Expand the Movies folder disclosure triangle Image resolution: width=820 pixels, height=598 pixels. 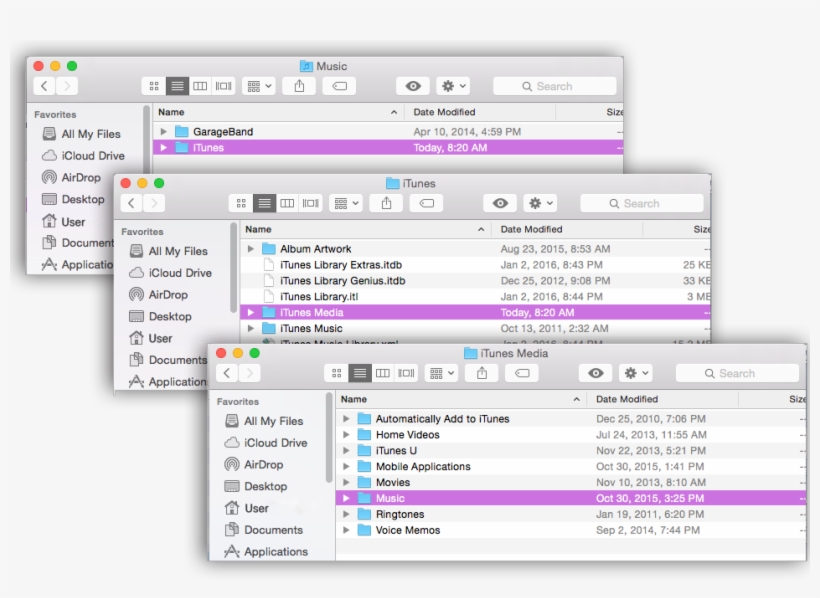346,482
